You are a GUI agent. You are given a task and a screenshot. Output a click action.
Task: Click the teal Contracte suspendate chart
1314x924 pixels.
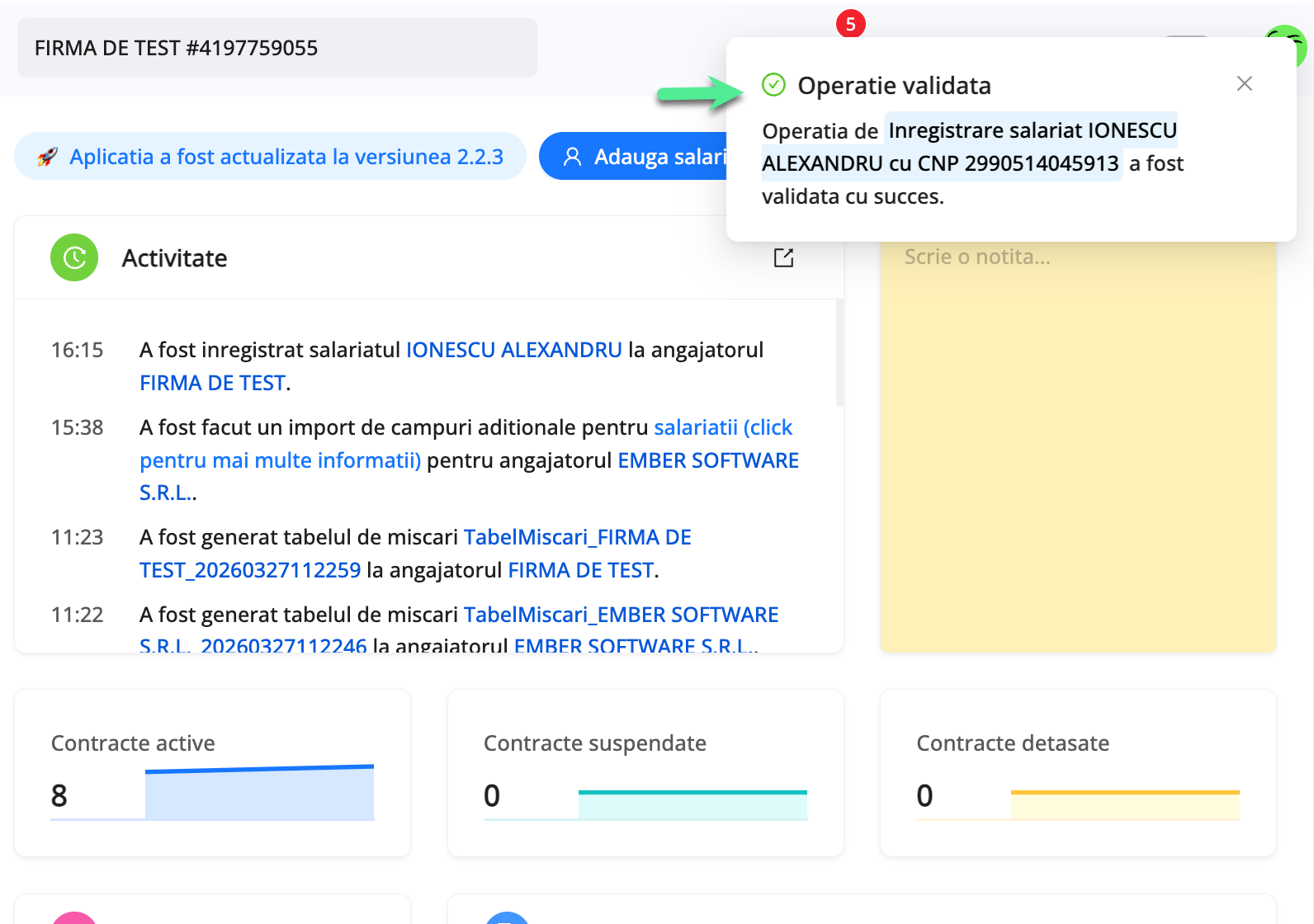pos(692,804)
